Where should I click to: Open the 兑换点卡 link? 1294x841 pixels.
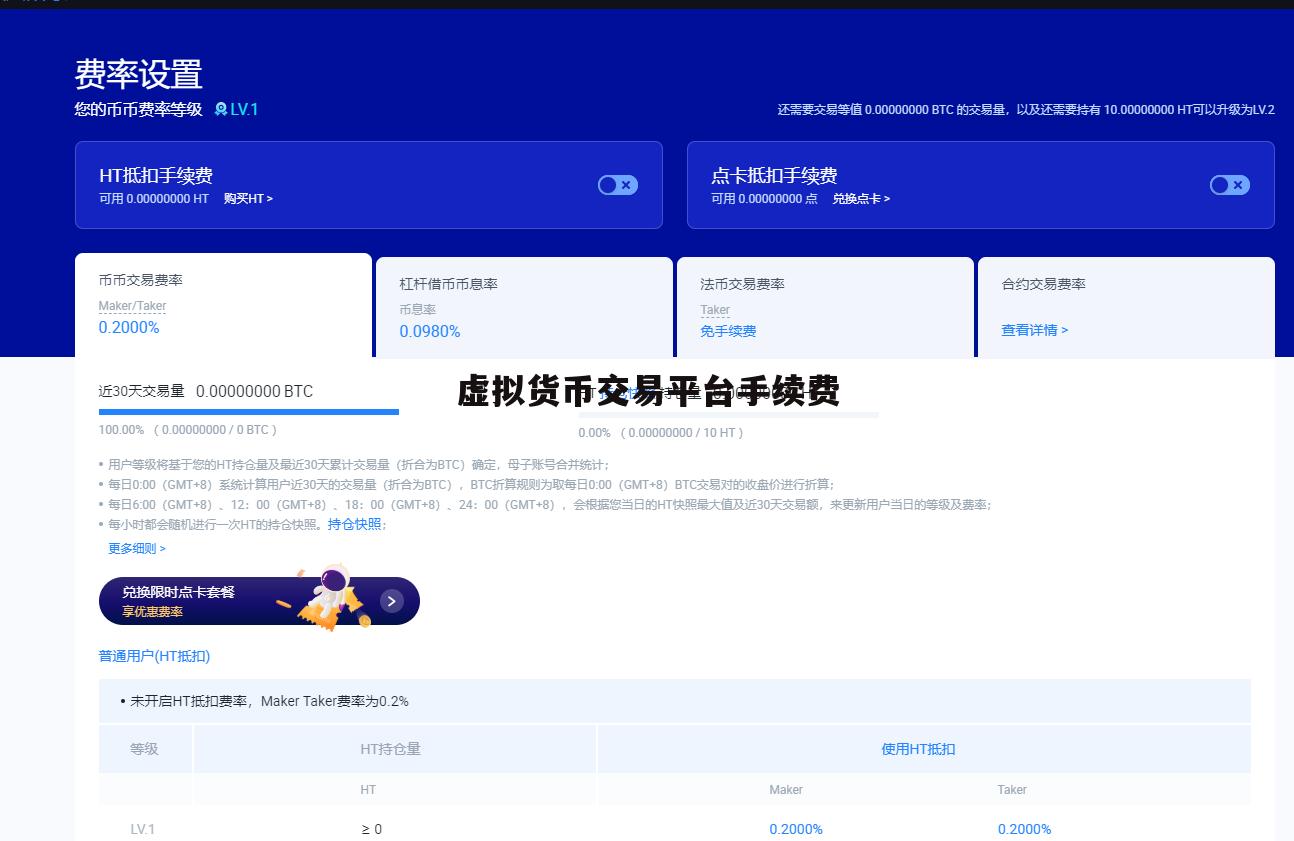(861, 199)
